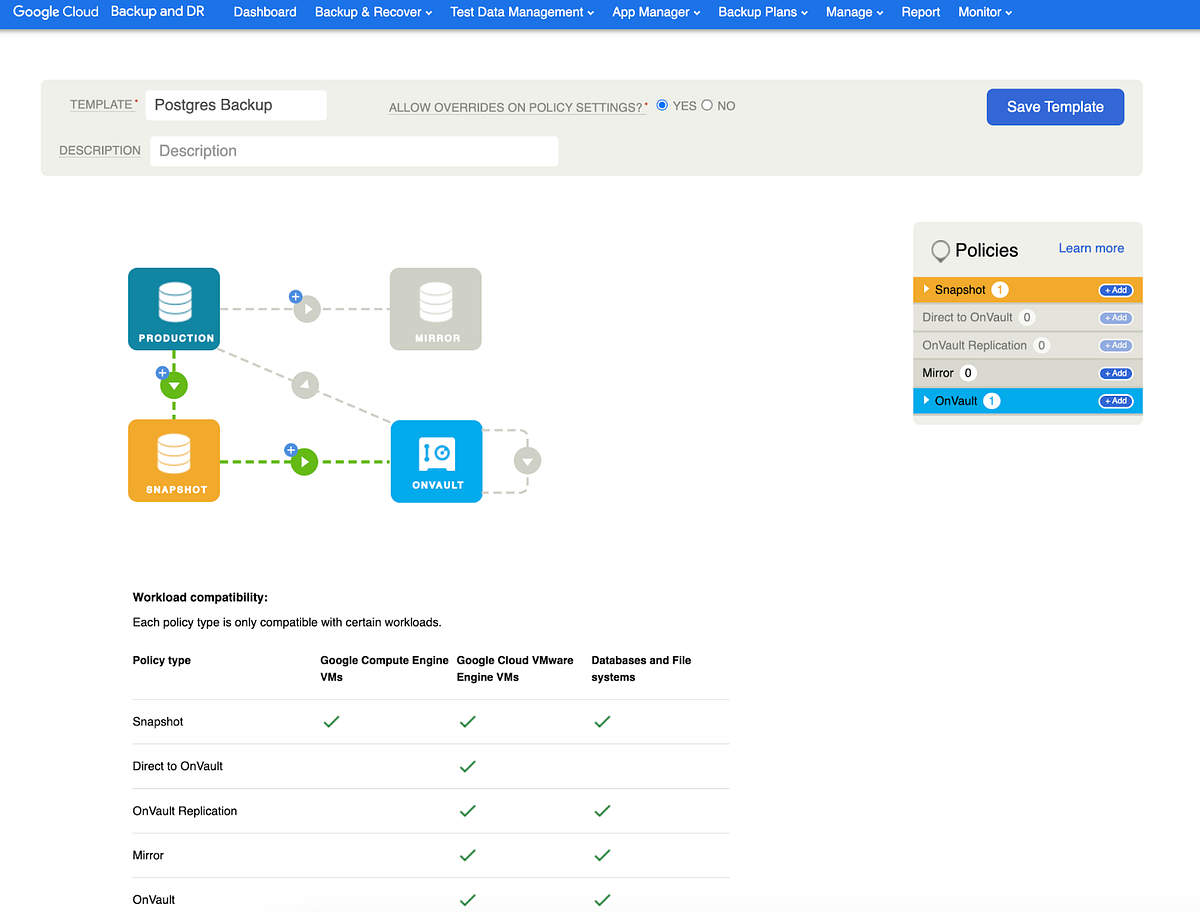Click grey diagonal Direct to OnVault arrow
Screen dimensions: 1200x912
pos(305,385)
